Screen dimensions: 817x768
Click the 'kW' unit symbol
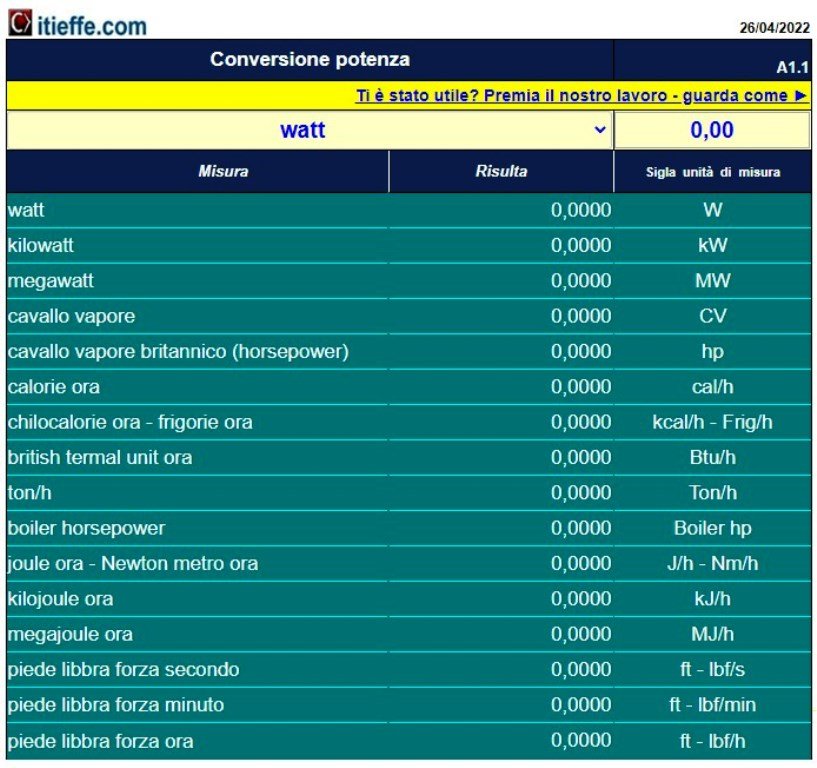pos(713,245)
